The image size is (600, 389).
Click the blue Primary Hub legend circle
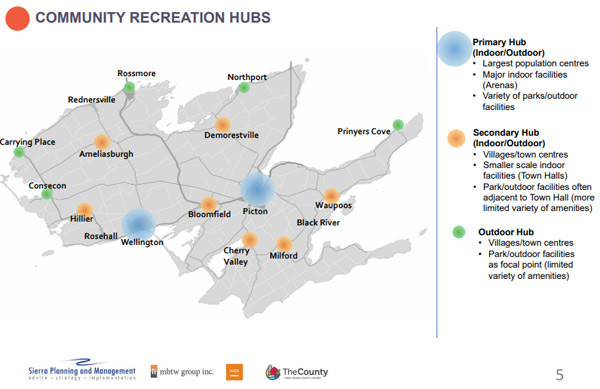[454, 49]
